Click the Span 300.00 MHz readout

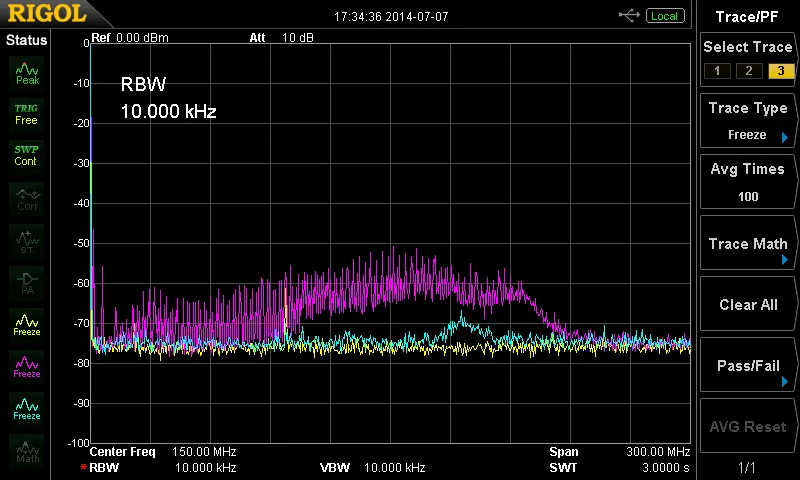pyautogui.click(x=619, y=452)
